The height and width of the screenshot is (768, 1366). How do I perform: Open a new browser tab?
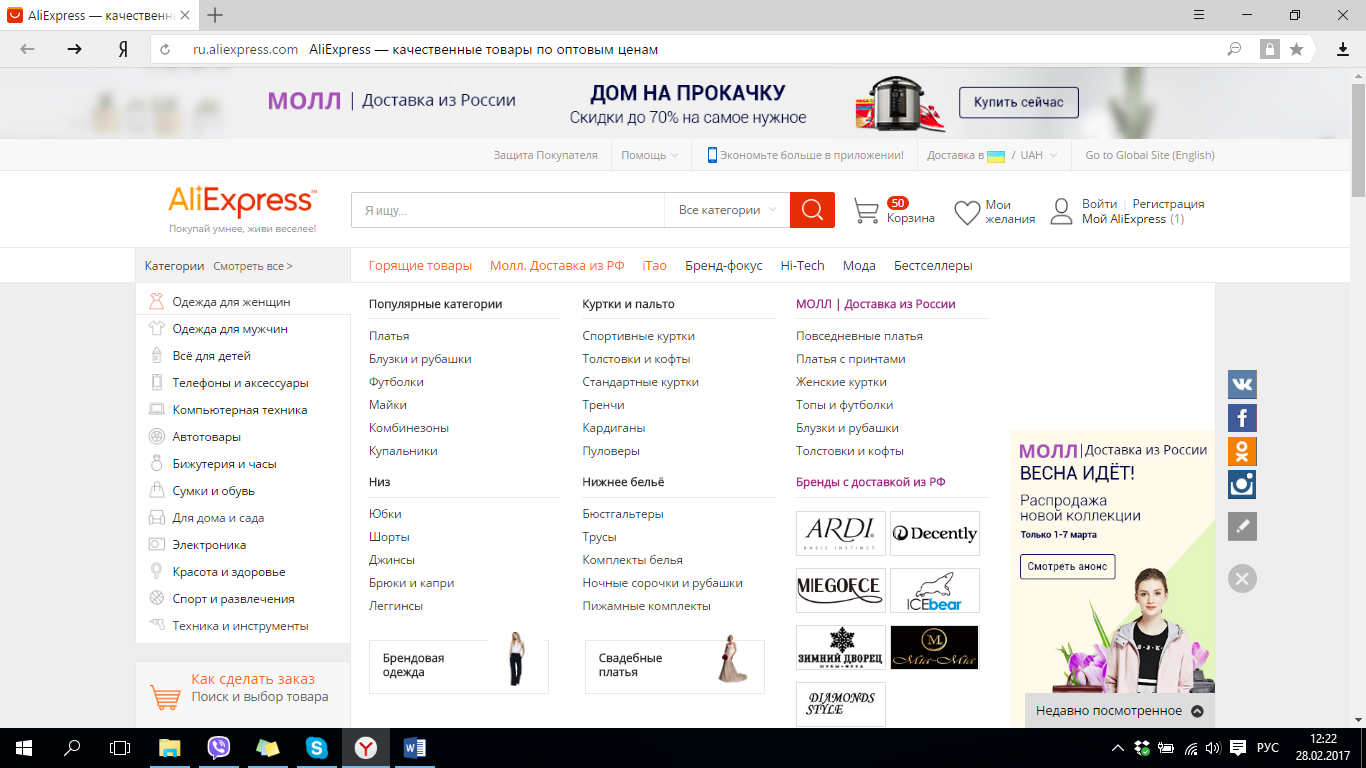215,15
